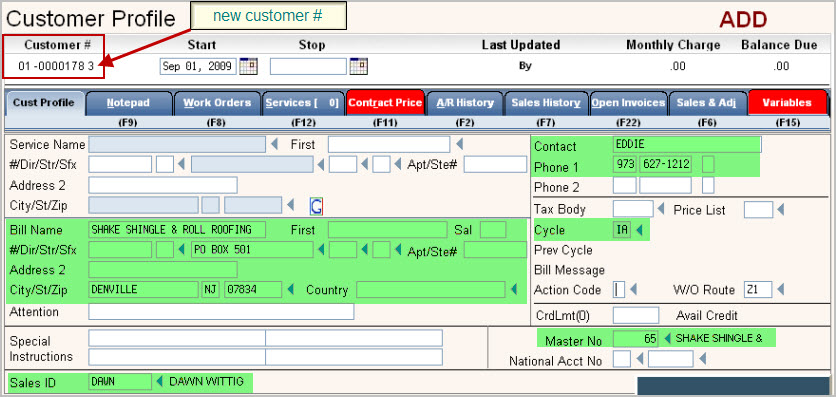Open lookup arrow next to Tax Body
The height and width of the screenshot is (397, 836).
click(661, 209)
